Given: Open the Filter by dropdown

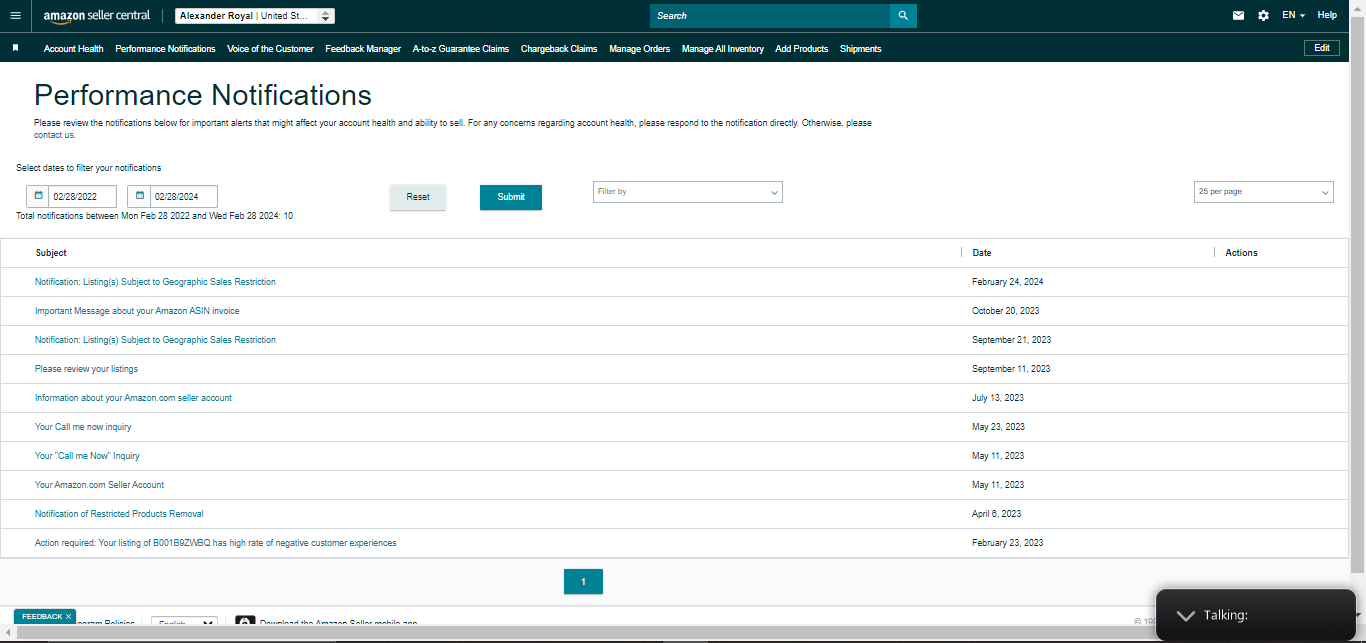Looking at the screenshot, I should (688, 192).
